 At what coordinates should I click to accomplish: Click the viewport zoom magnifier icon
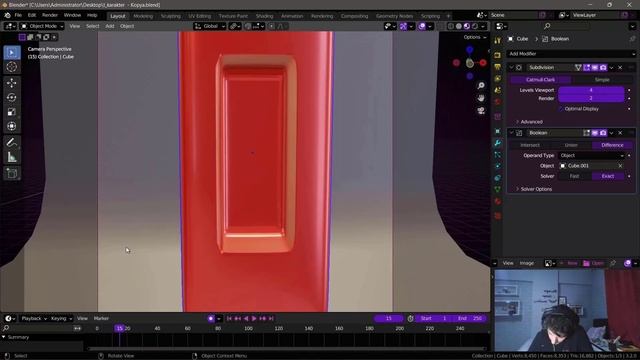coord(481,85)
